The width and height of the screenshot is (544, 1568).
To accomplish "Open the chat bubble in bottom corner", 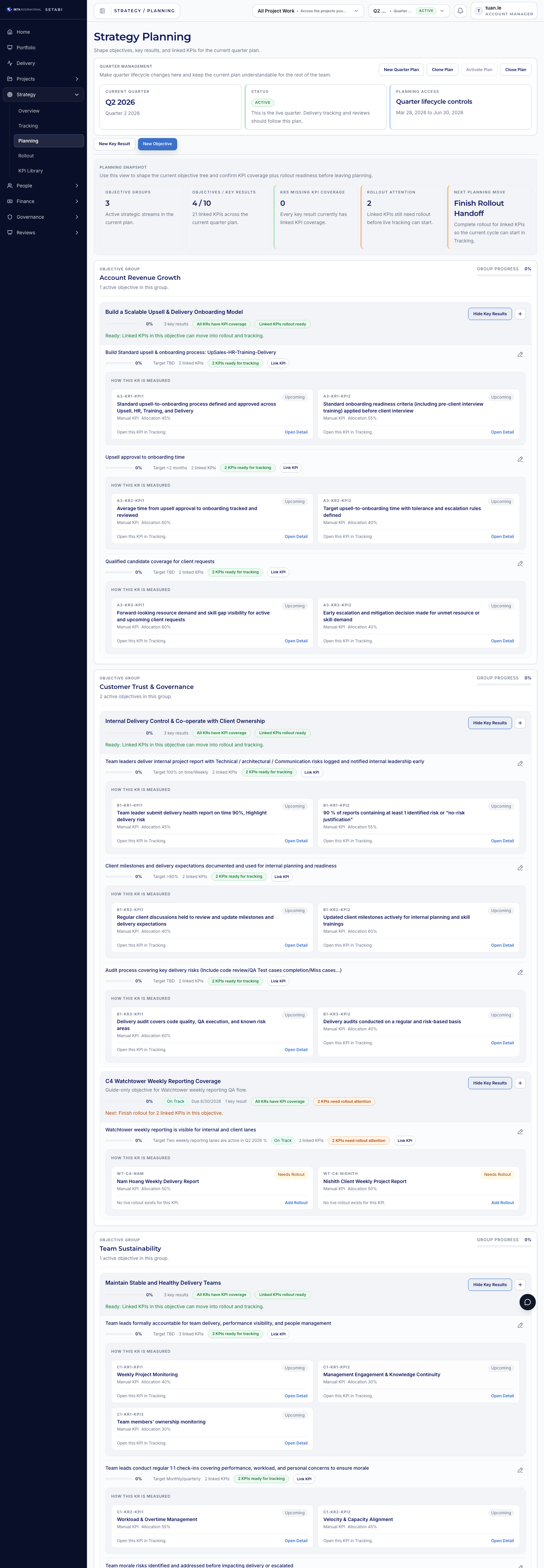I will click(x=527, y=1302).
